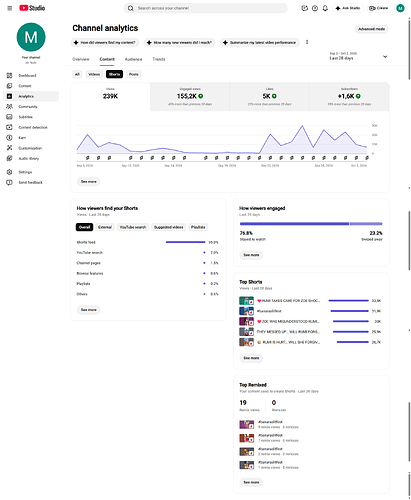Click See more in Top Shorts card

coord(251,358)
